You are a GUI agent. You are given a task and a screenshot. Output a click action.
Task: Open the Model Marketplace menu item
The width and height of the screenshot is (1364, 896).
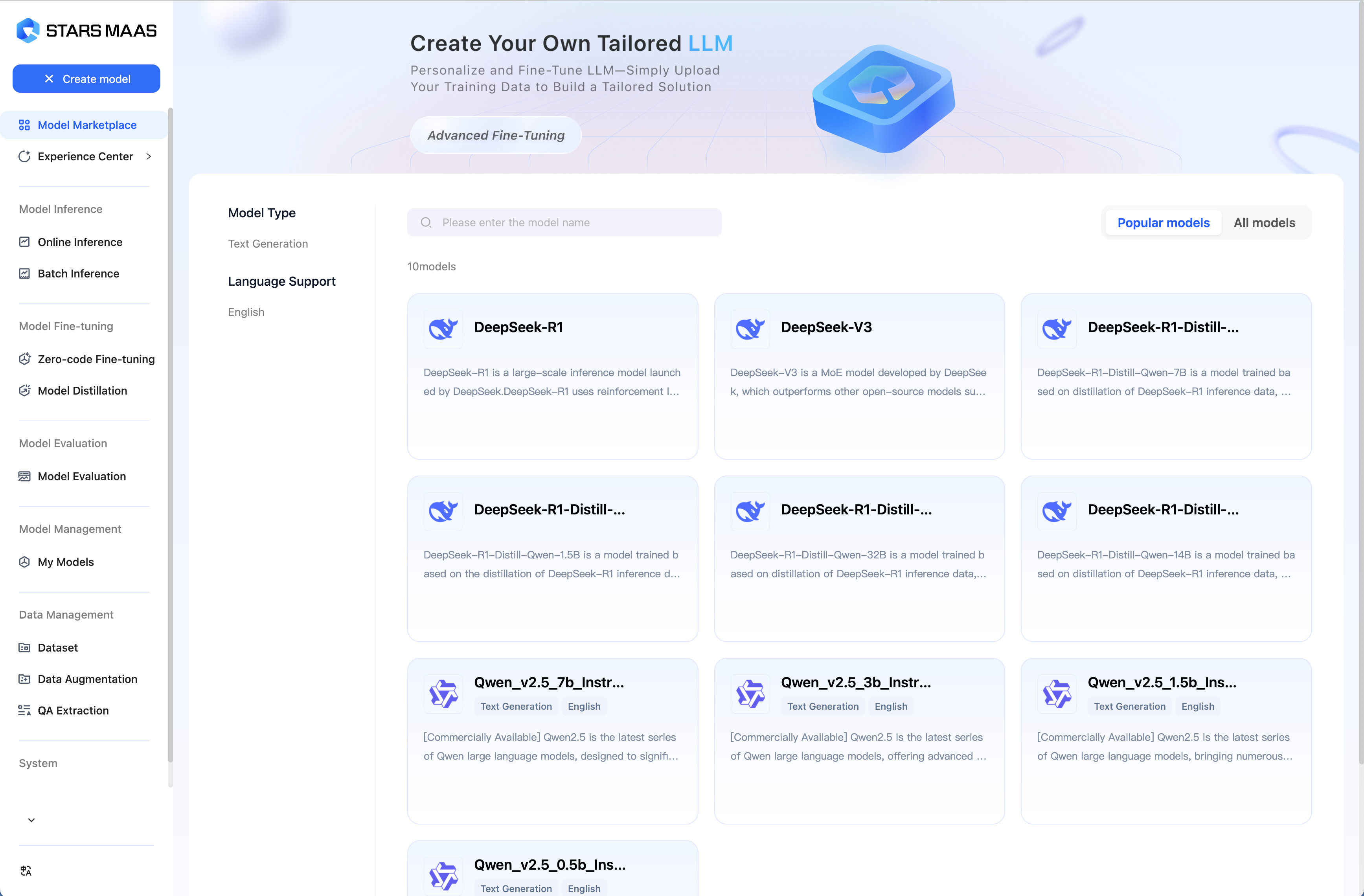pos(86,125)
